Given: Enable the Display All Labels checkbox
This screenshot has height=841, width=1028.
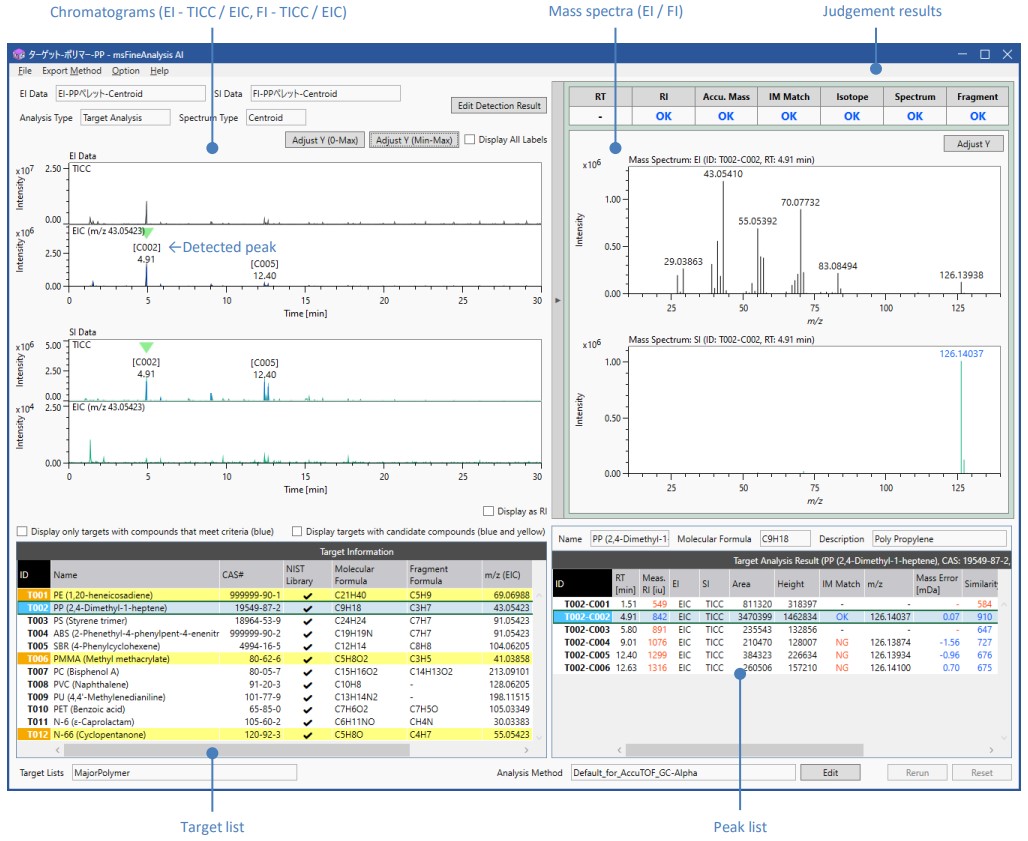Looking at the screenshot, I should click(x=470, y=139).
